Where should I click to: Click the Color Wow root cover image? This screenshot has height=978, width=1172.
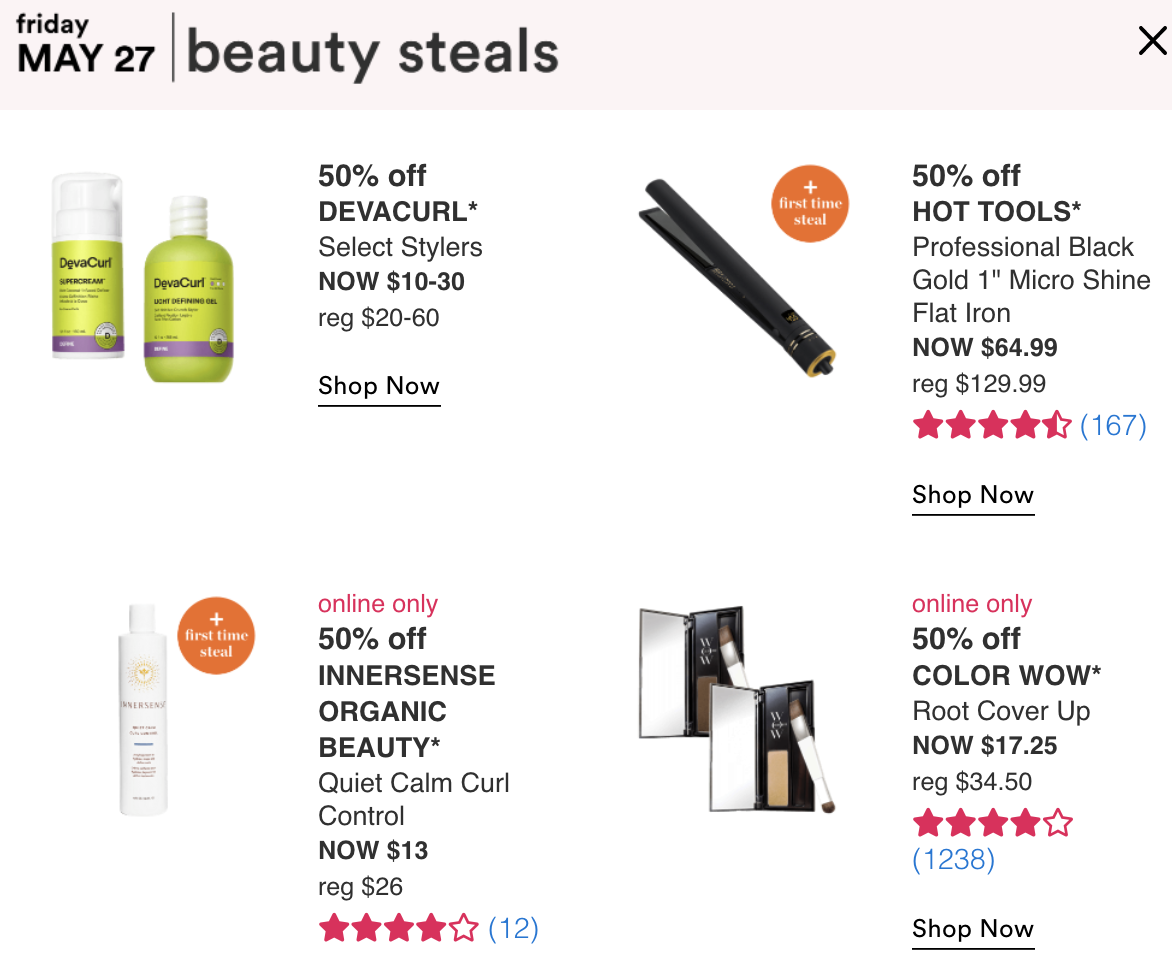(x=737, y=710)
